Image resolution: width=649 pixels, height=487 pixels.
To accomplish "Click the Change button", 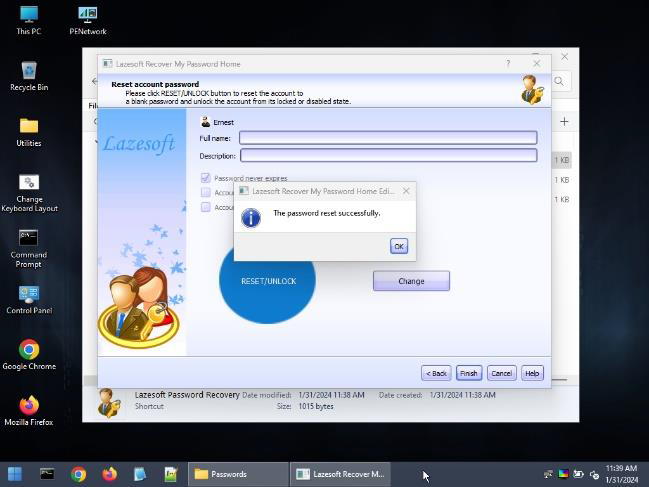I will (411, 281).
